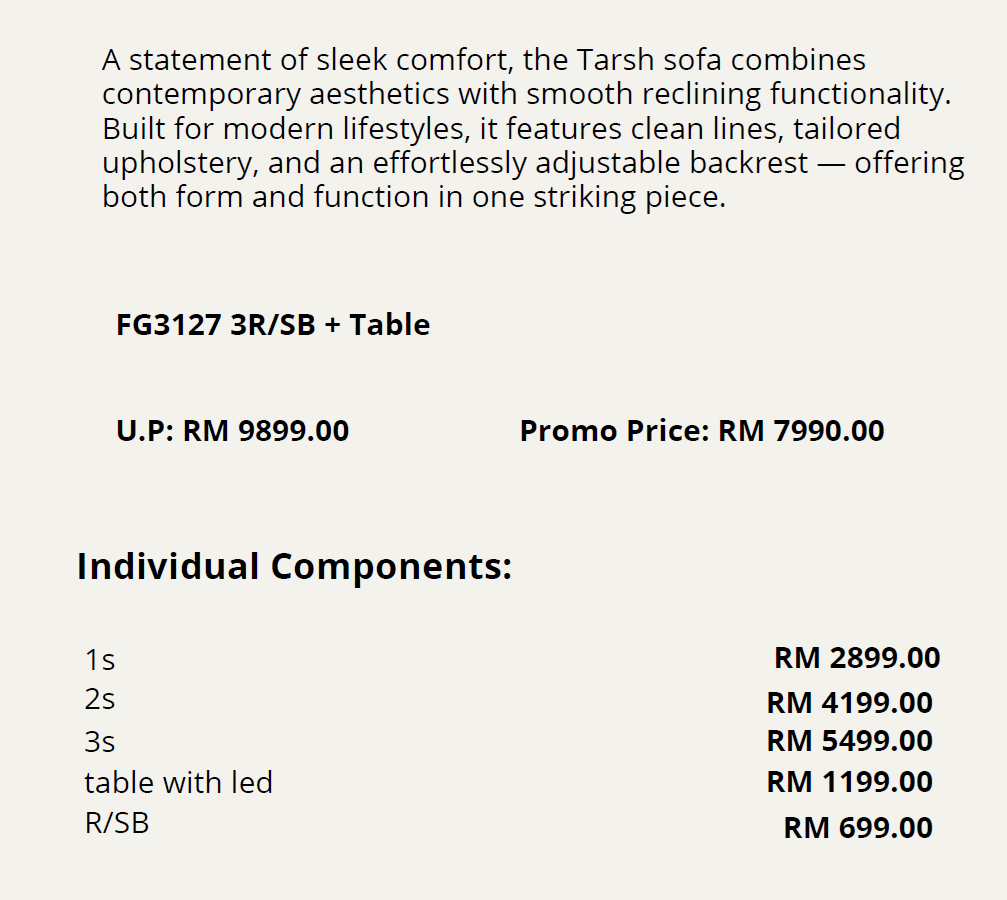Click the U.P: RM 9899.00 price
The width and height of the screenshot is (1007, 900).
pos(233,431)
